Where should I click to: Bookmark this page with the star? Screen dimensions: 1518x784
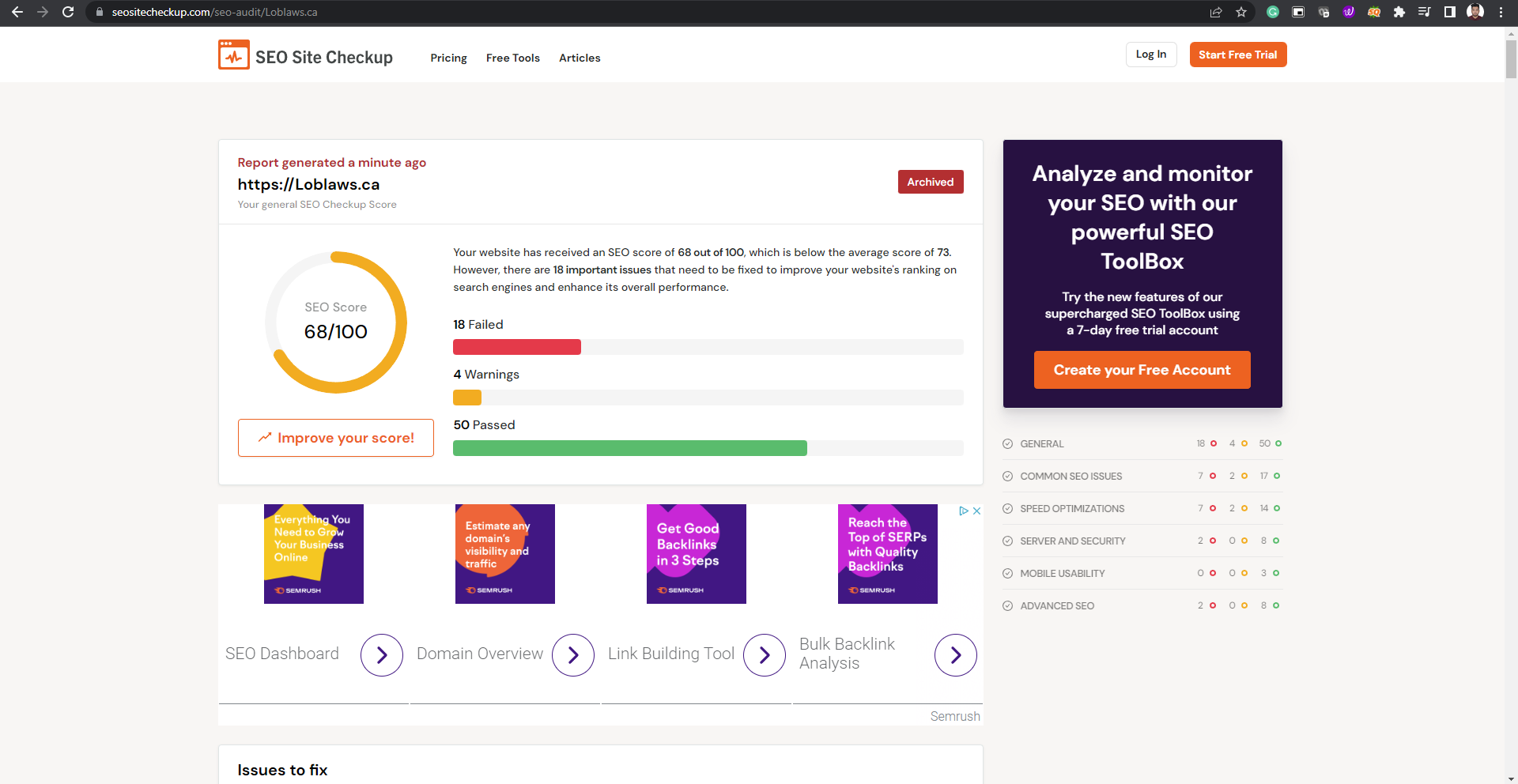pos(1241,12)
